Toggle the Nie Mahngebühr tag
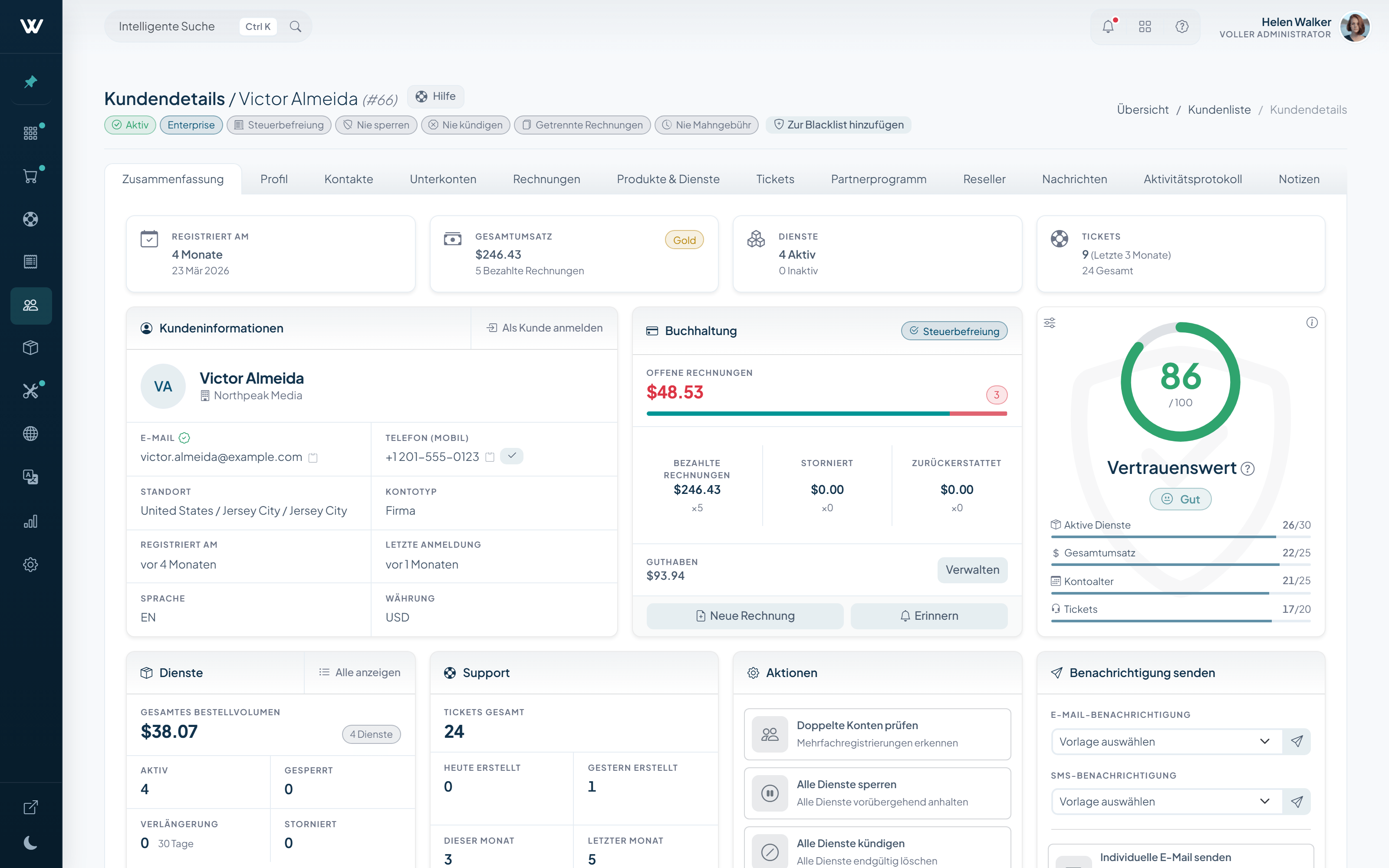Image resolution: width=1389 pixels, height=868 pixels. 707,125
